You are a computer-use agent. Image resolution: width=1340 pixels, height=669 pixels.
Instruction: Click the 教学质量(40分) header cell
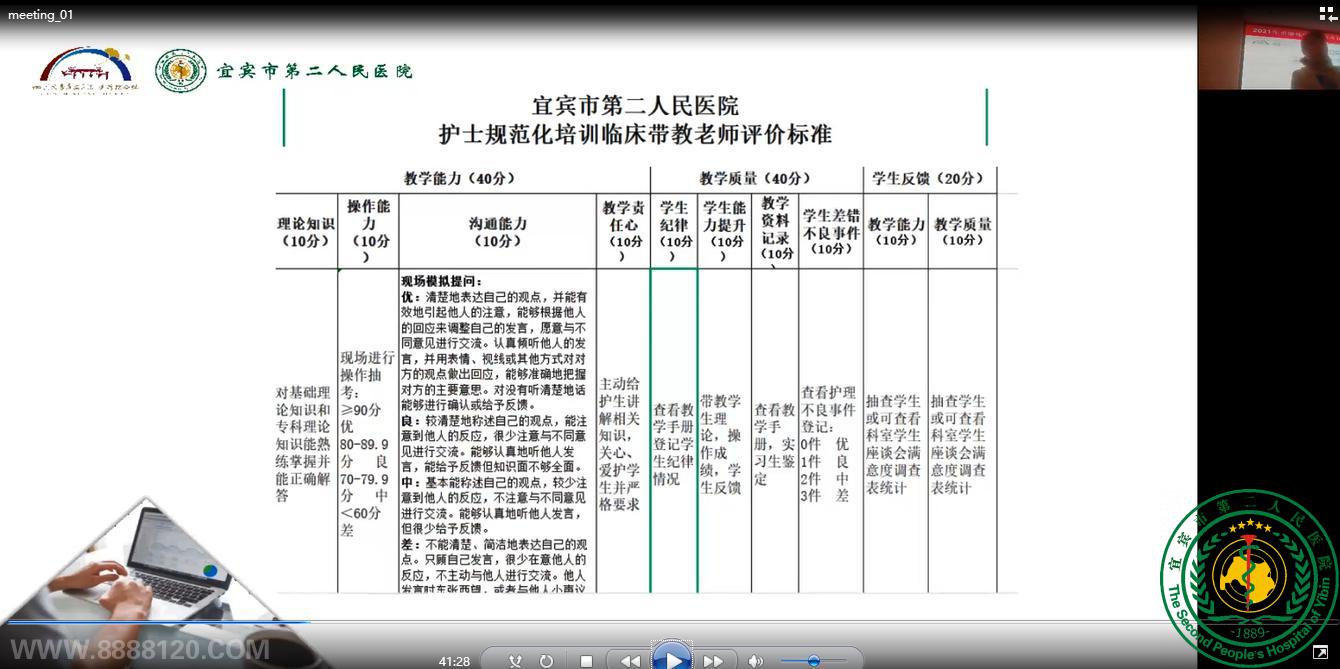(755, 179)
